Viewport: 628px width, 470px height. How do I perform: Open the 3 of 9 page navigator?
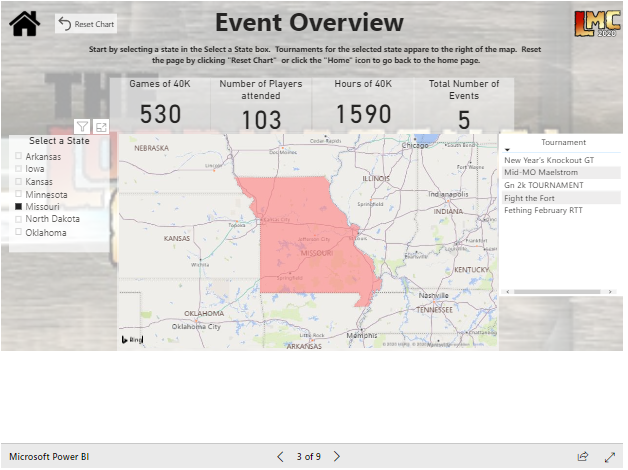(308, 456)
